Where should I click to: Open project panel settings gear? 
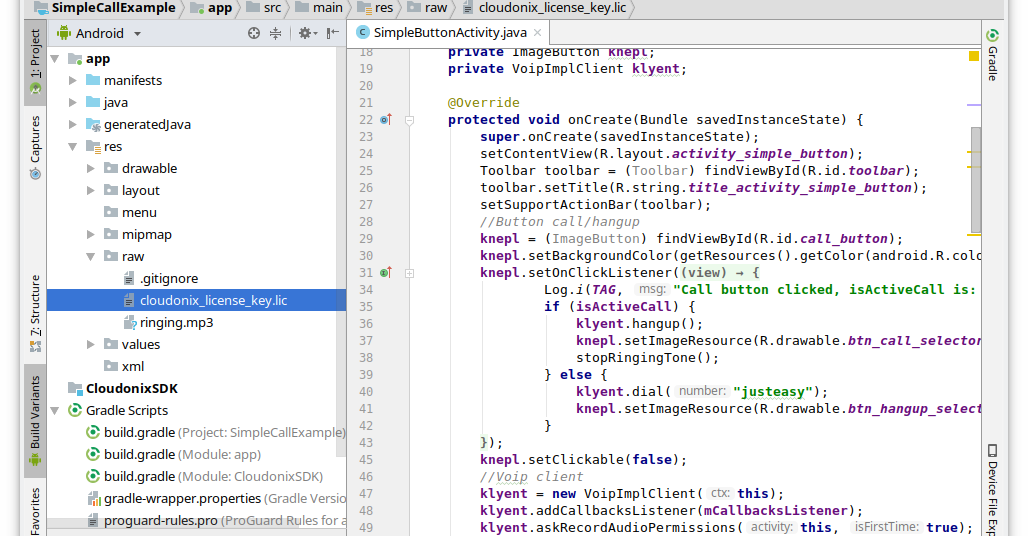[305, 33]
